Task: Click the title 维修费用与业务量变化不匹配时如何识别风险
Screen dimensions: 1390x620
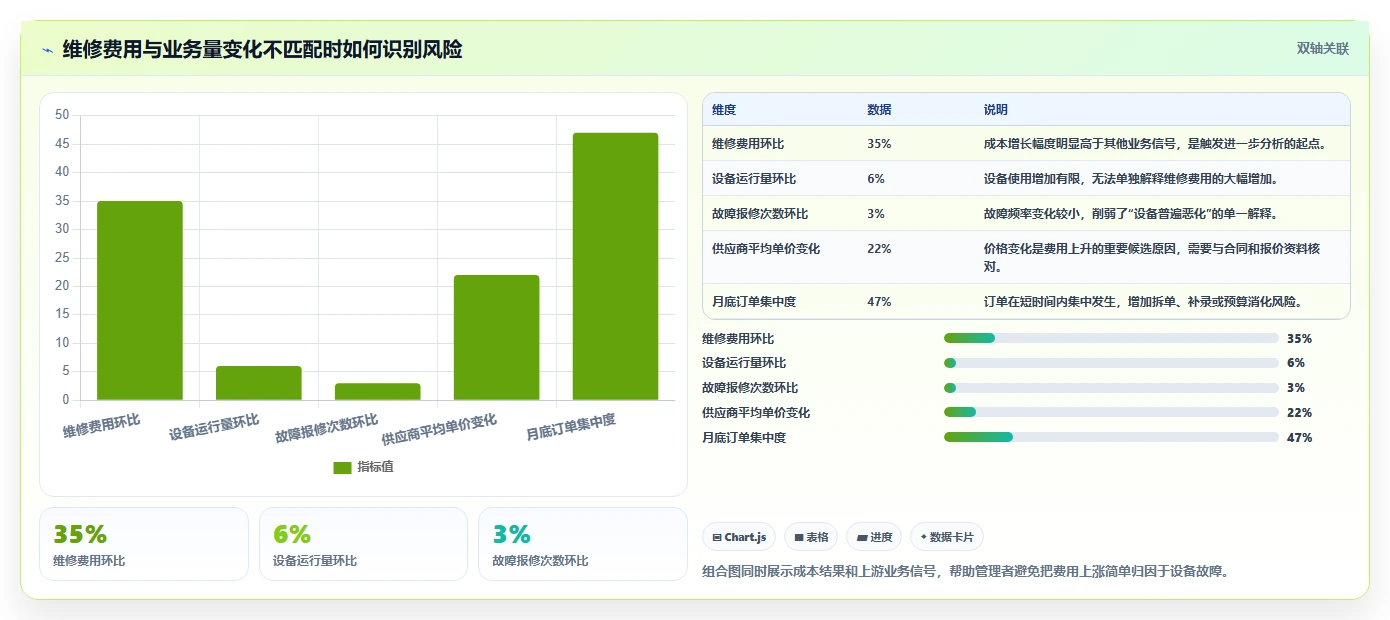Action: 262,49
